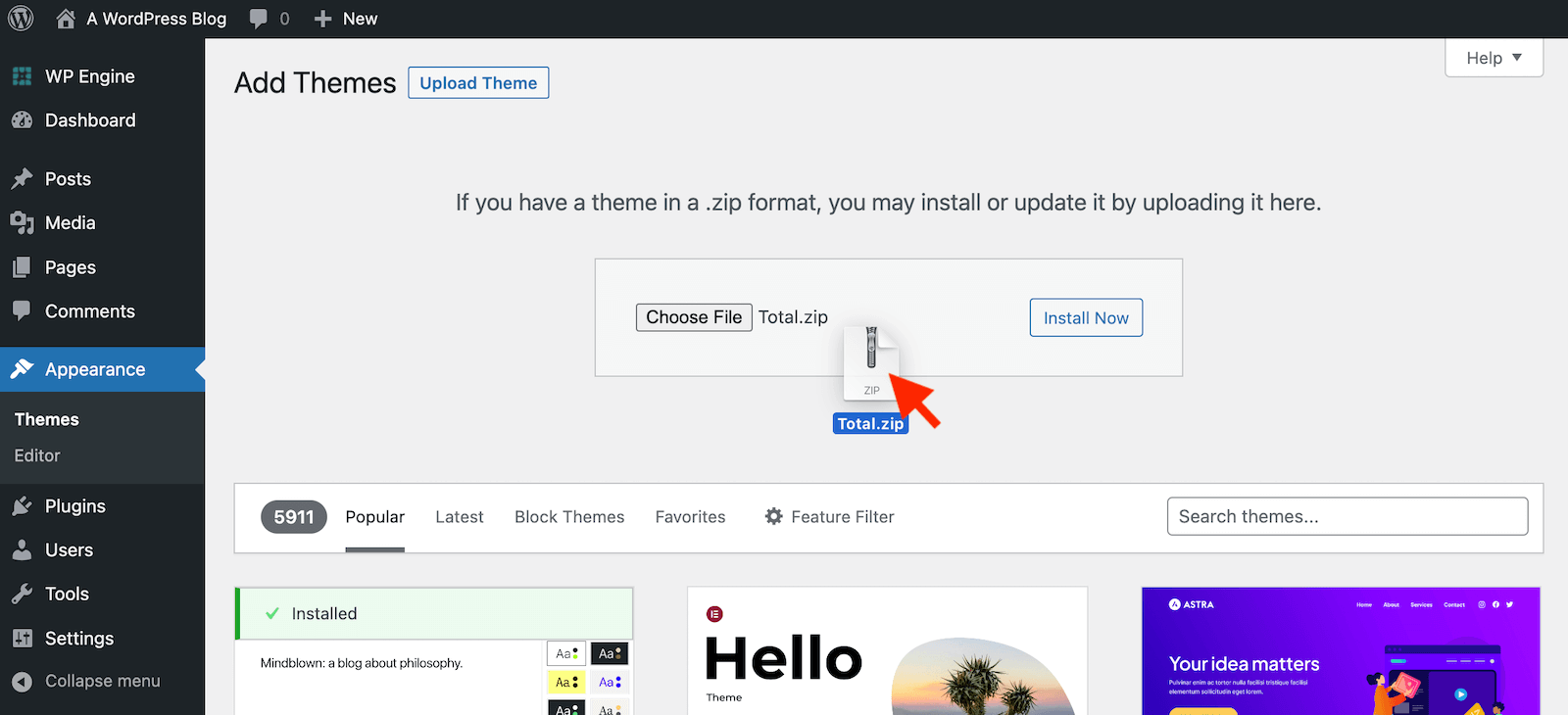The width and height of the screenshot is (1568, 715).
Task: Click the Astra logo in theme preview
Action: [1192, 604]
